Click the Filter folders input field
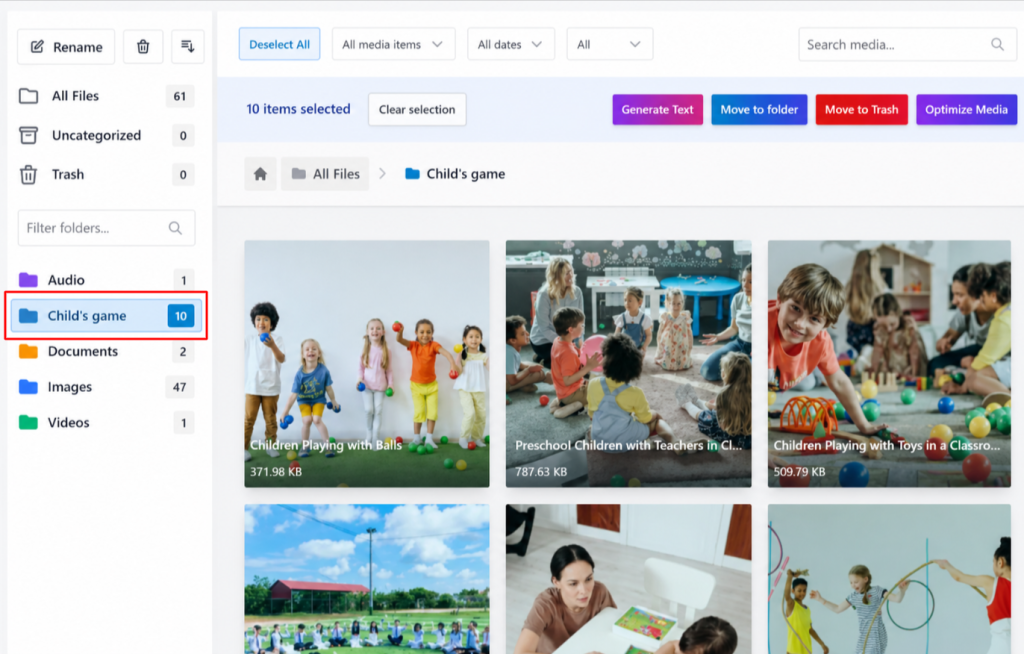The height and width of the screenshot is (654, 1024). pyautogui.click(x=106, y=228)
